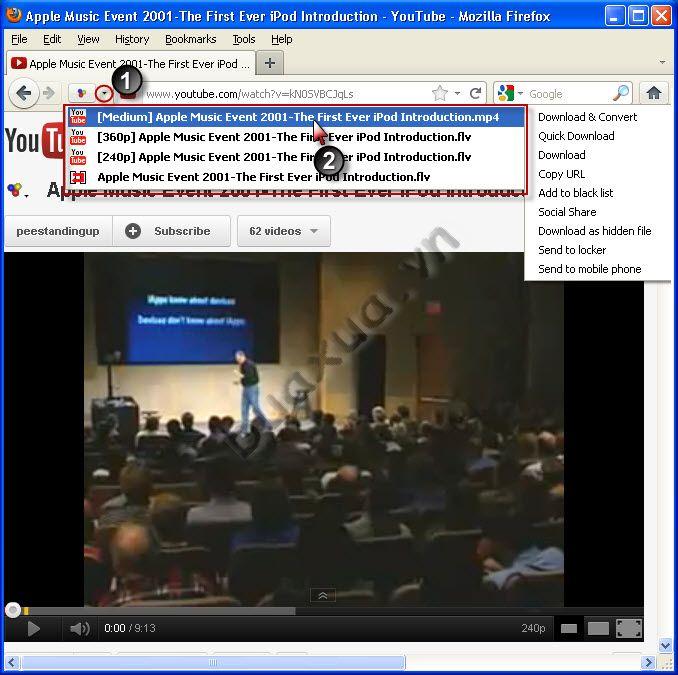Open the Tools menu

click(244, 39)
